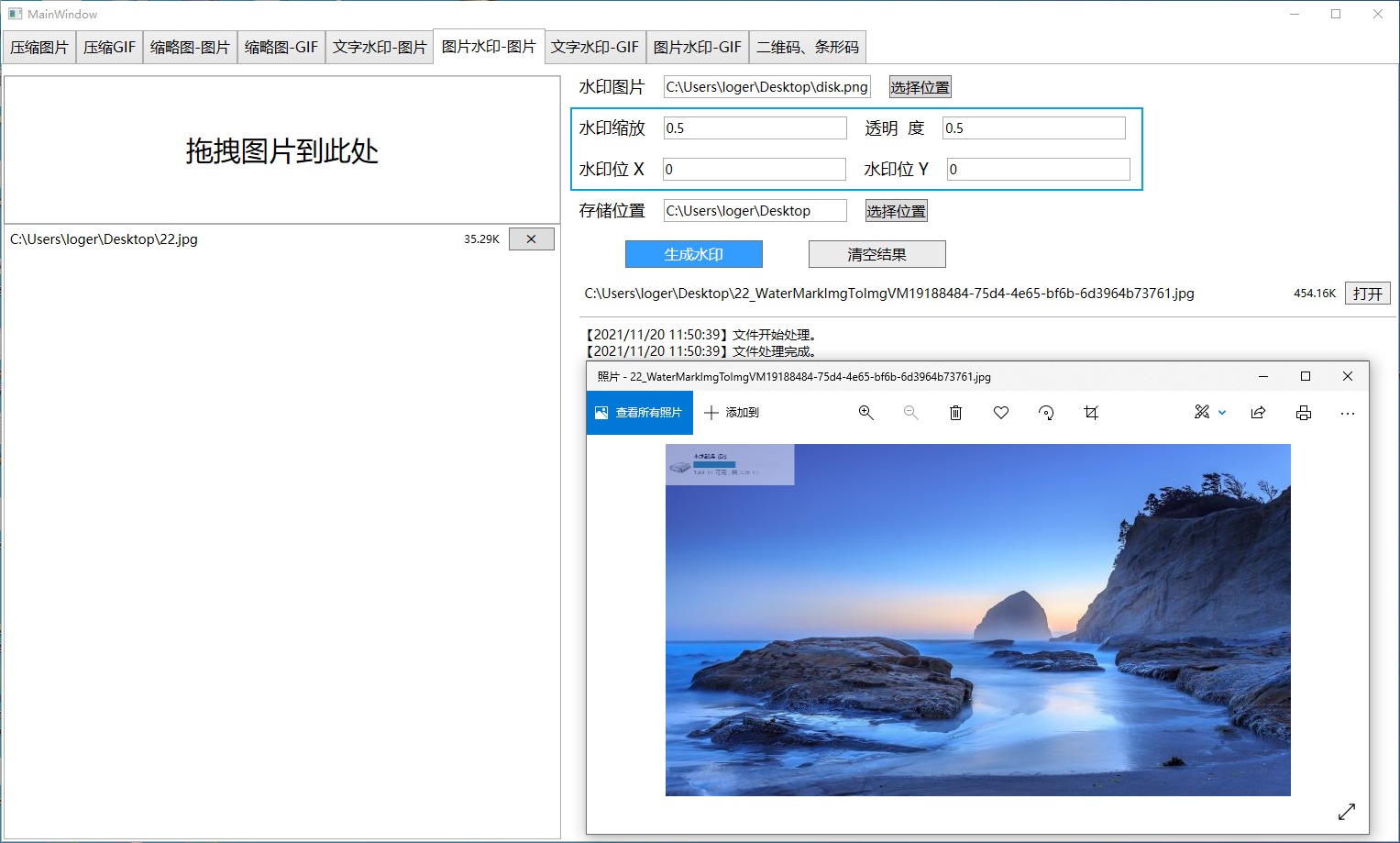Image resolution: width=1400 pixels, height=843 pixels.
Task: Choose storage folder with 选择位置 button
Action: pyautogui.click(x=896, y=211)
